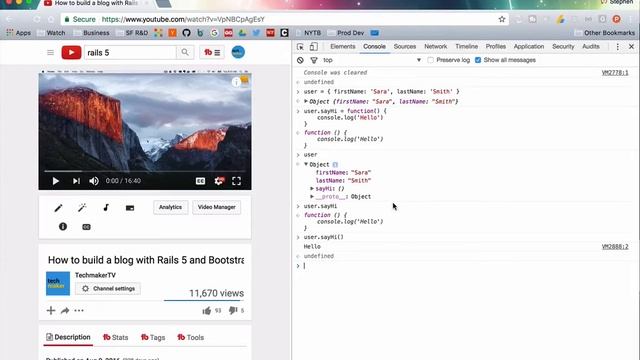Viewport: 640px width, 360px height.
Task: Mute the video volume
Action: tap(94, 181)
